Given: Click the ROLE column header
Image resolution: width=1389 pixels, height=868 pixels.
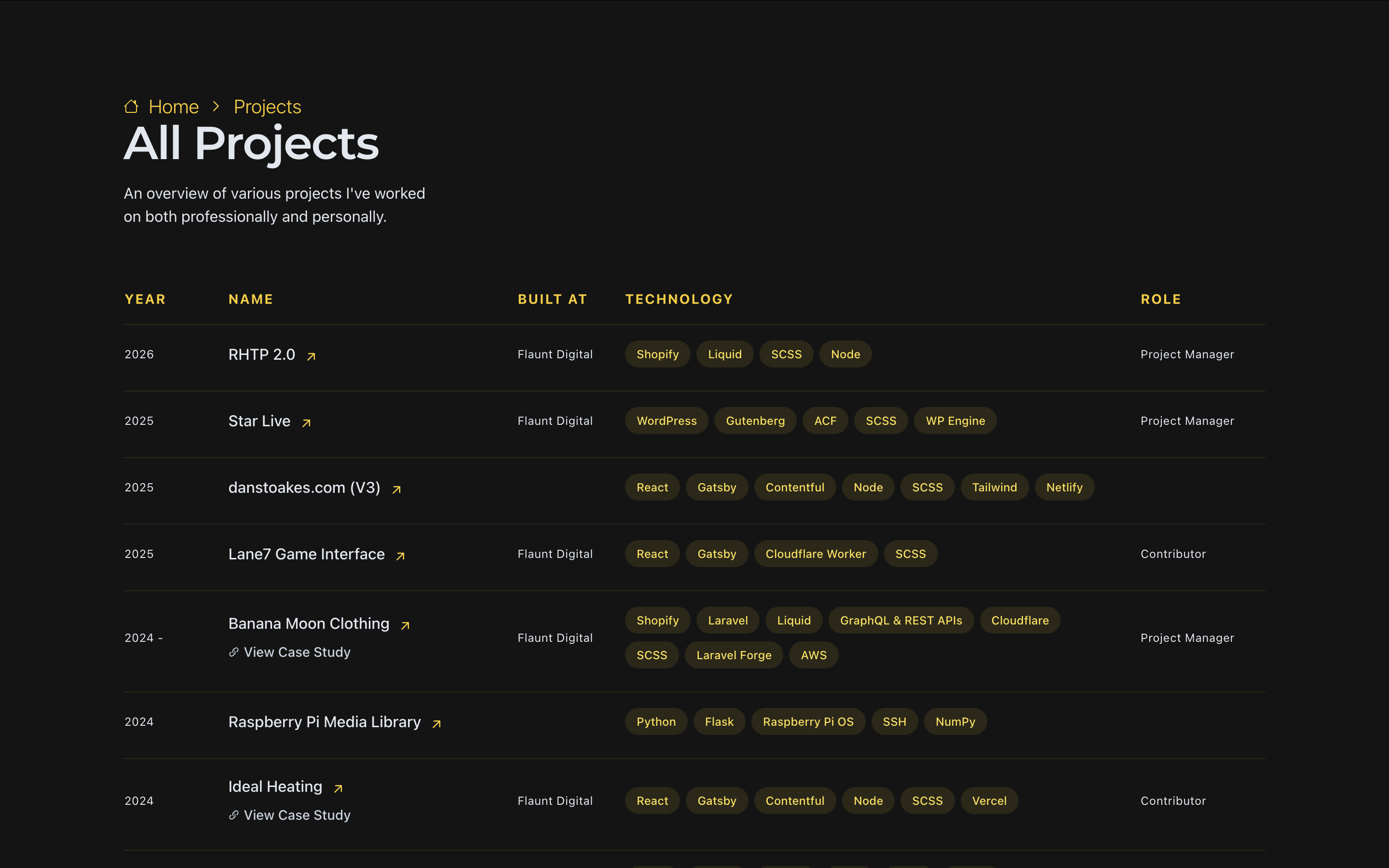Looking at the screenshot, I should [1160, 299].
